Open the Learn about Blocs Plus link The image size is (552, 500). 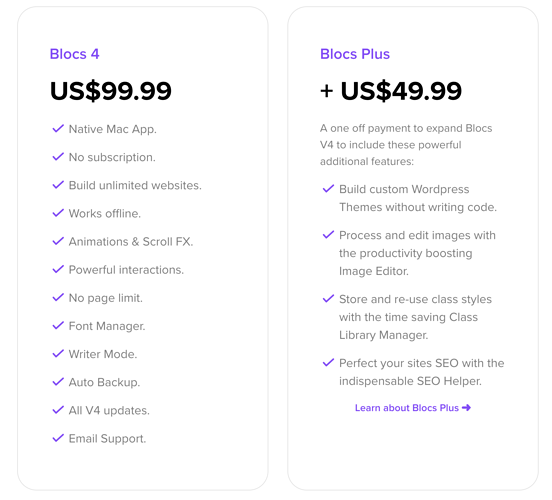(413, 408)
